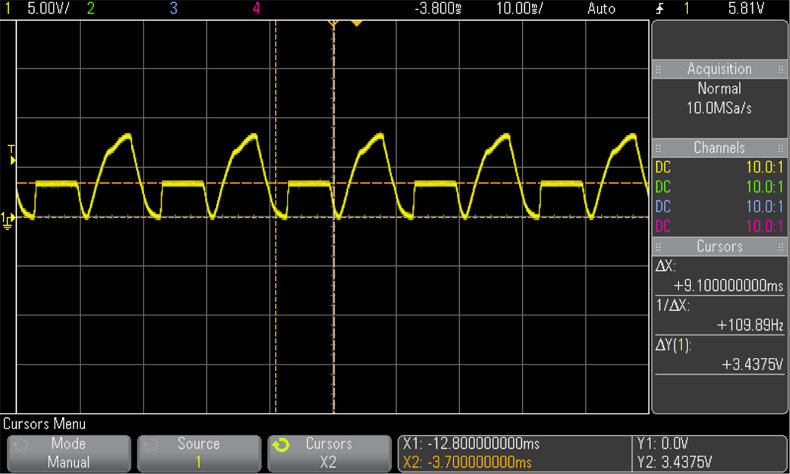Toggle channel 4 in the top bar
Image resolution: width=790 pixels, height=474 pixels.
click(x=257, y=9)
